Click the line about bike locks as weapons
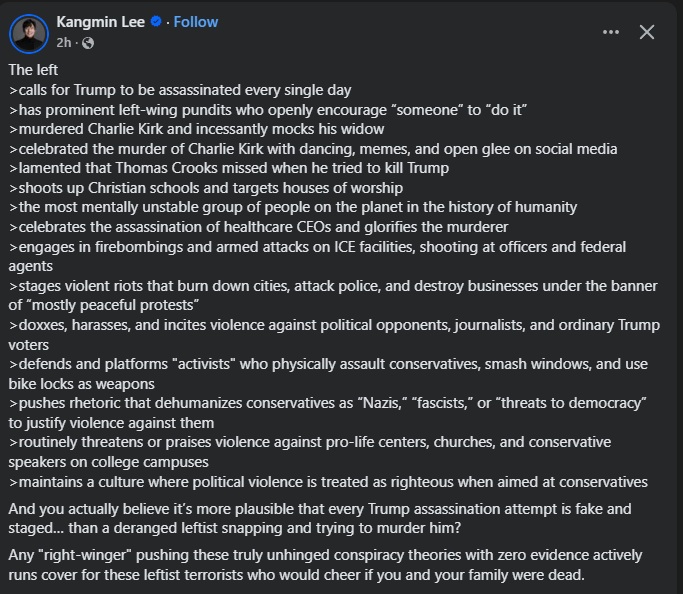 coord(328,374)
